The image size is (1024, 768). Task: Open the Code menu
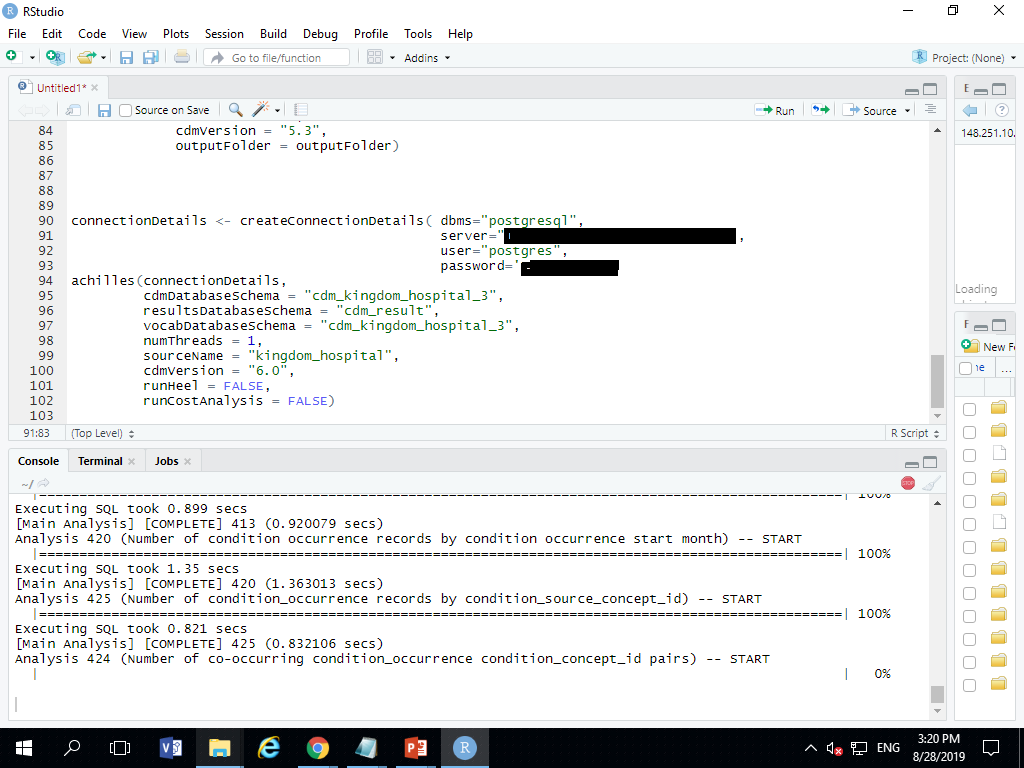click(92, 34)
